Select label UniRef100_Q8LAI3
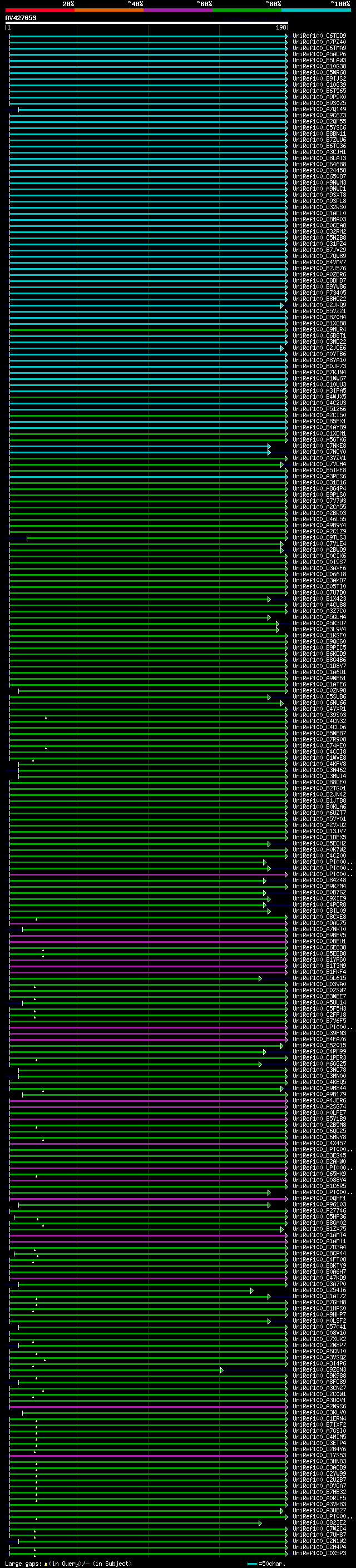The image size is (356, 1568). coord(319,159)
